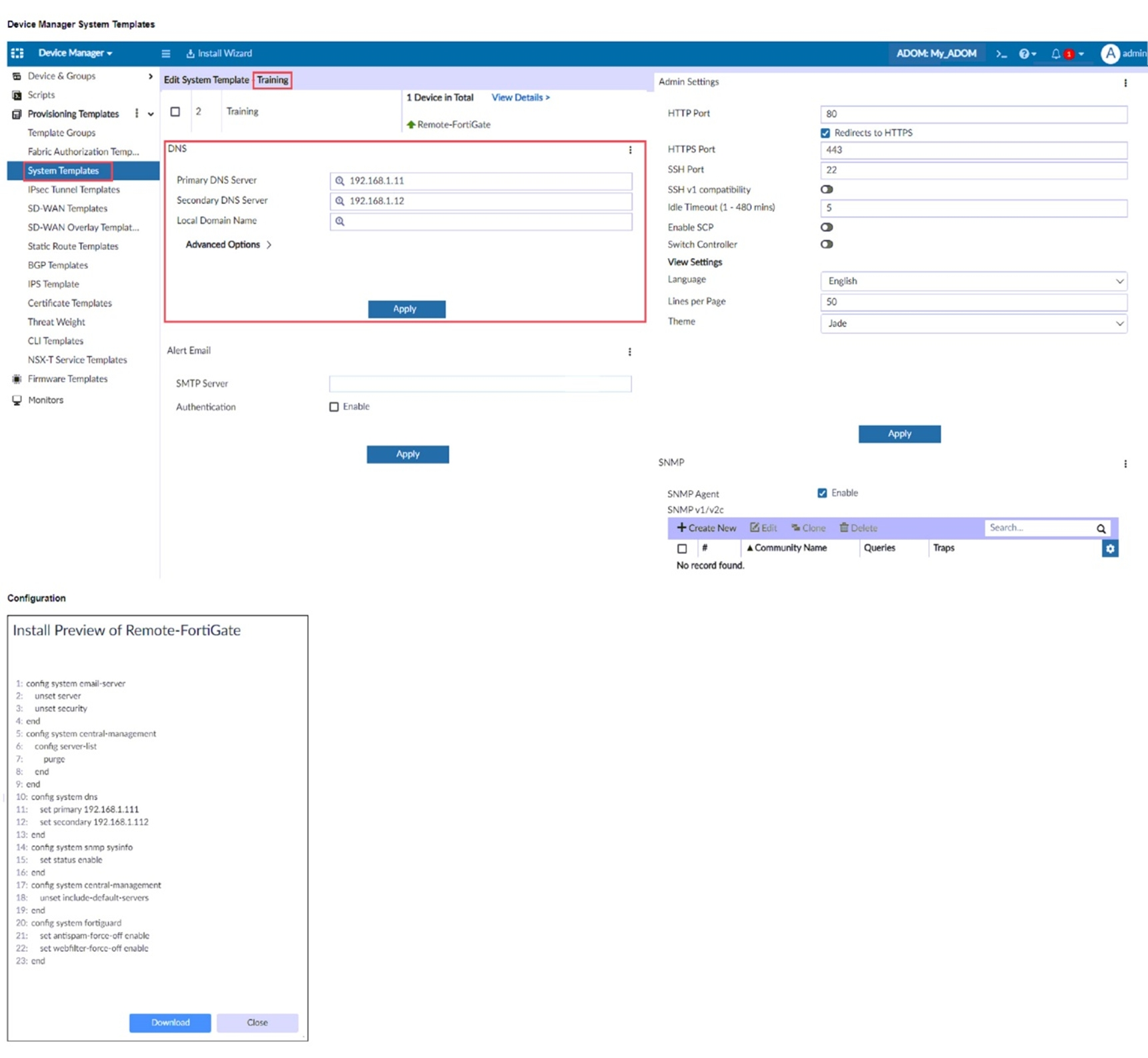Toggle Redirects to HTTPS checkbox
The width and height of the screenshot is (1148, 1058).
[825, 133]
